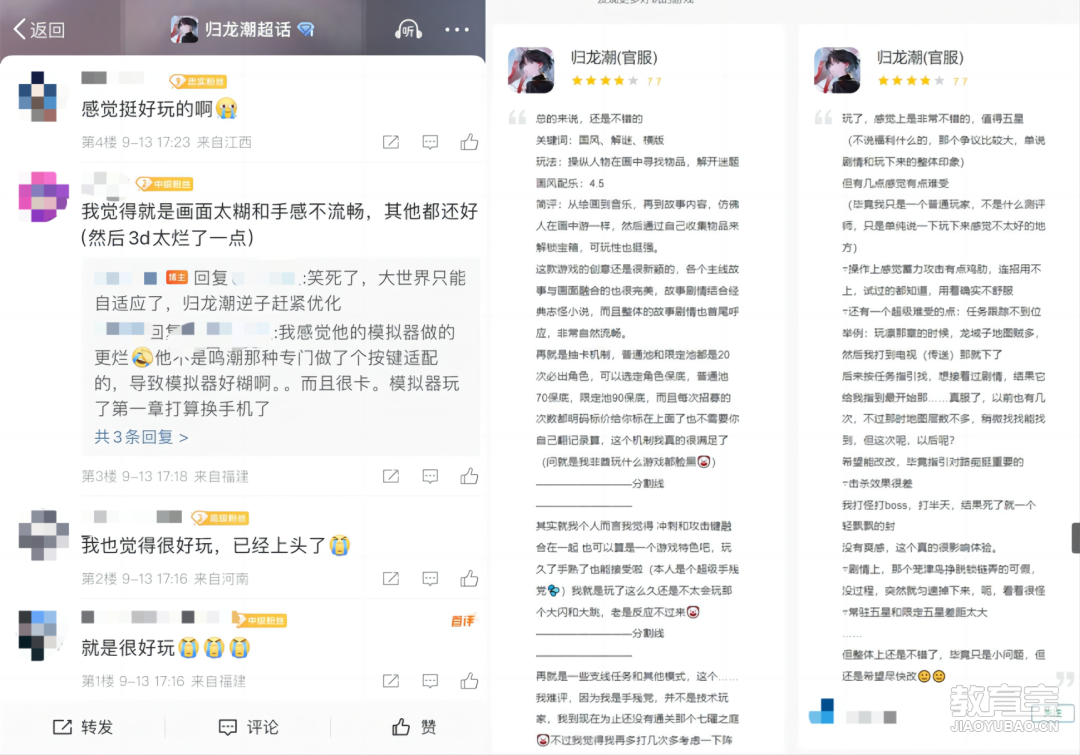Select the 第4楼 9-13 17:23 来自江西 line
The width and height of the screenshot is (1080, 755).
click(x=166, y=142)
